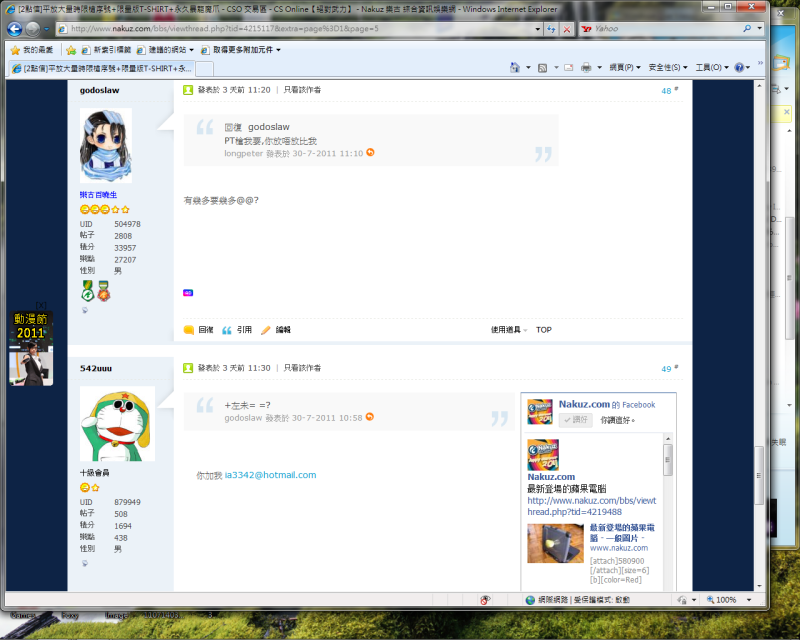Open the 100% zoom level dropdown
Viewport: 800px width, 640px height.
[749, 600]
